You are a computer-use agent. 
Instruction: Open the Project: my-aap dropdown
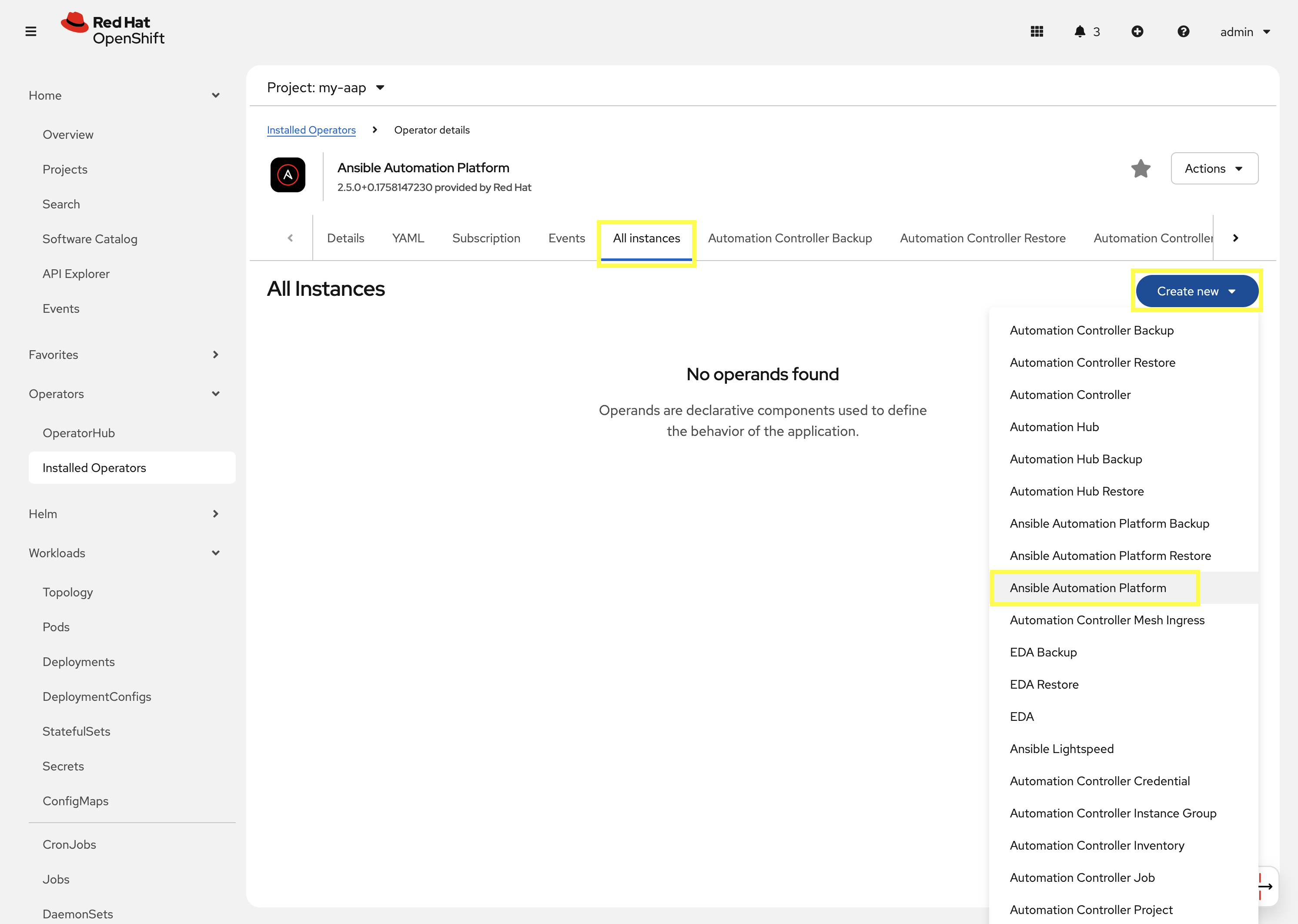pyautogui.click(x=326, y=87)
